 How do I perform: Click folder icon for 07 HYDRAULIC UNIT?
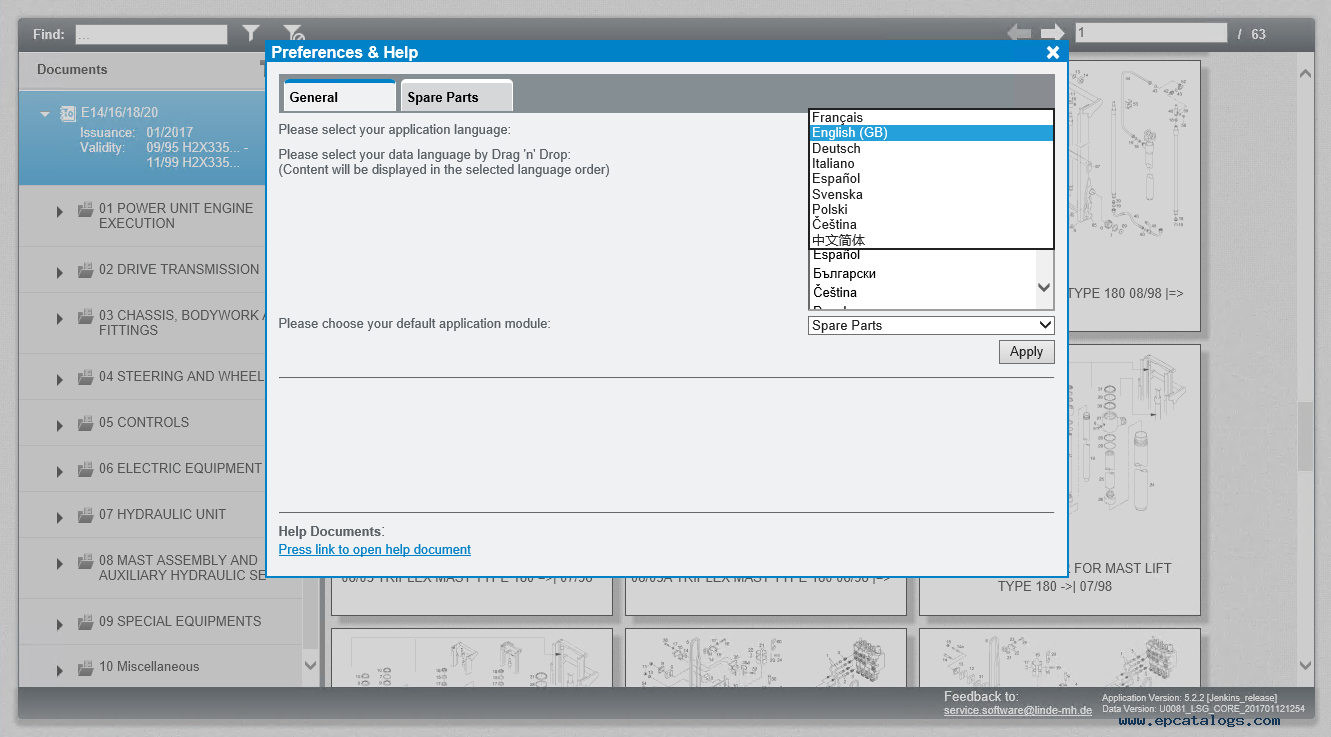86,515
